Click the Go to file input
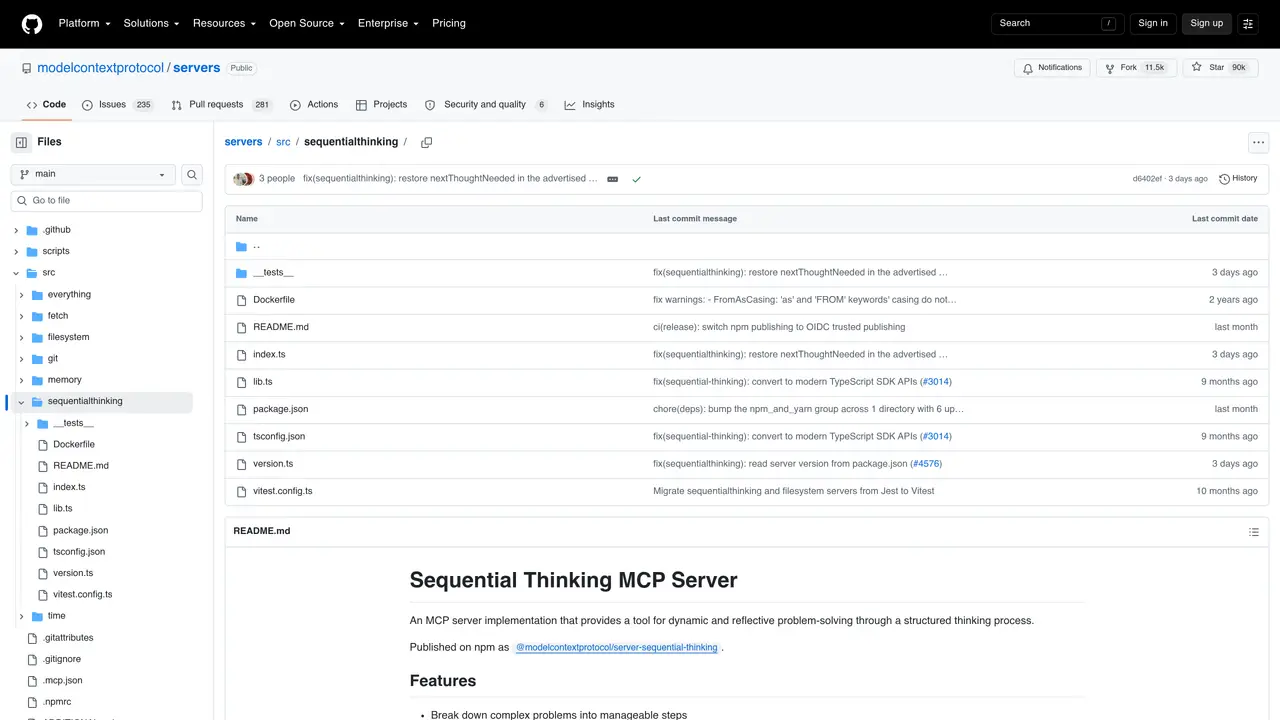This screenshot has height=720, width=1280. click(106, 201)
